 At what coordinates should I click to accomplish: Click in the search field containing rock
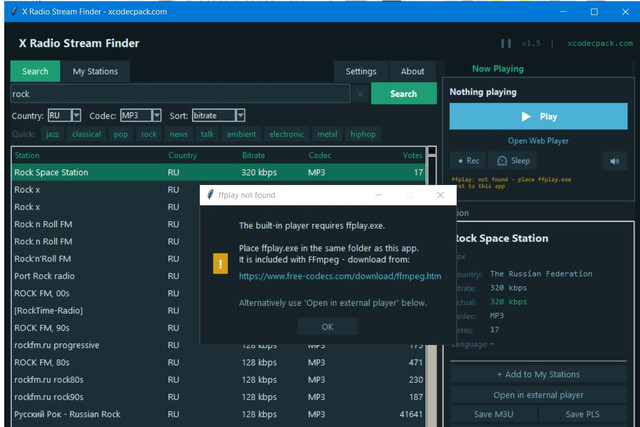(180, 94)
